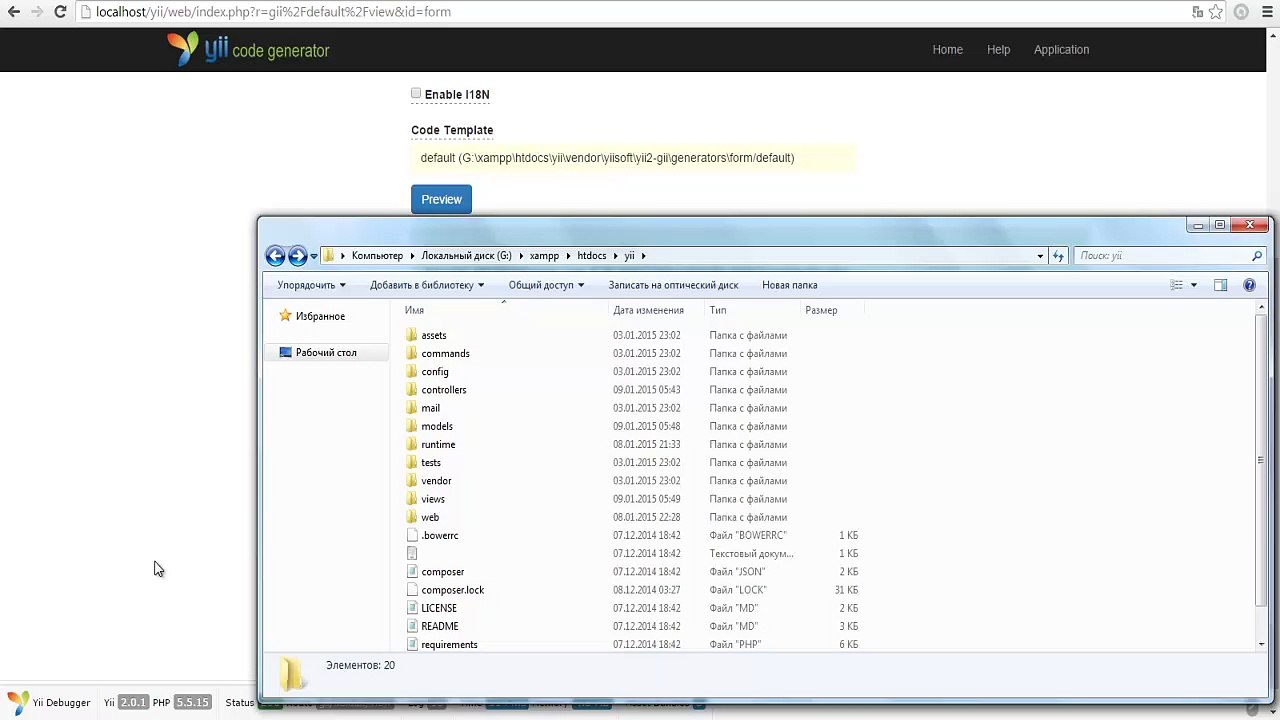This screenshot has width=1280, height=720.
Task: Click the requirements file icon
Action: point(412,644)
